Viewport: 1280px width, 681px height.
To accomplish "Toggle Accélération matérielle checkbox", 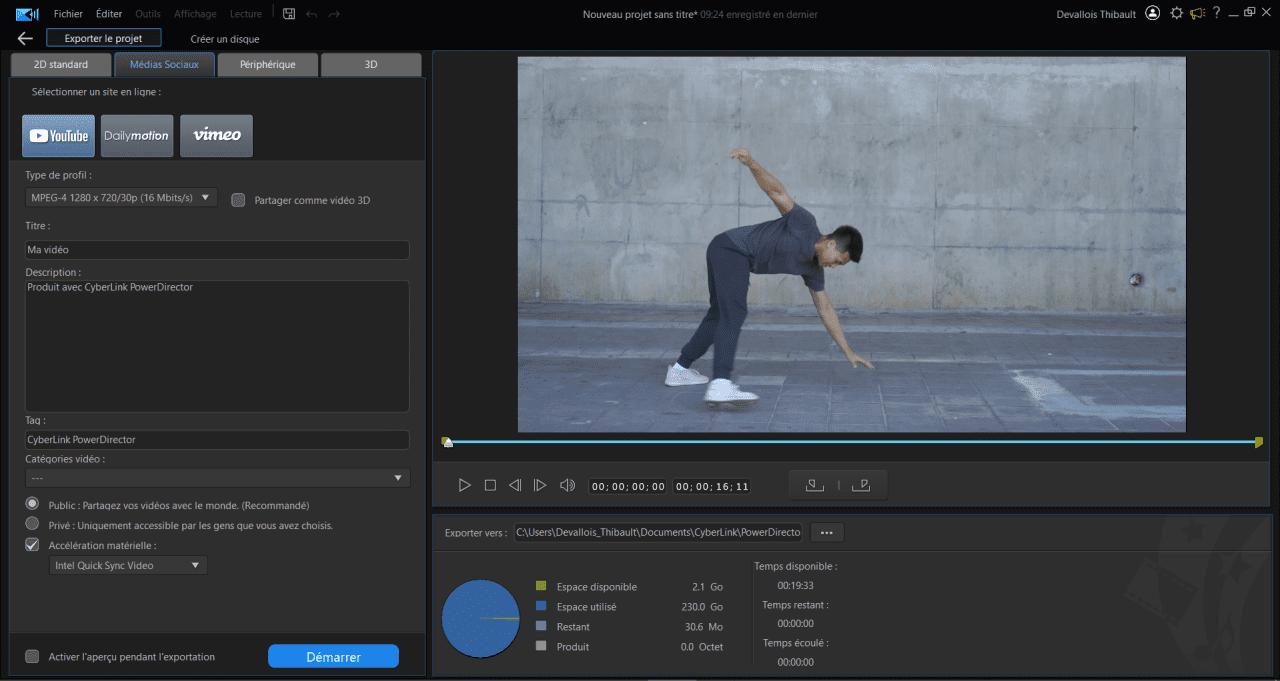I will click(32, 545).
